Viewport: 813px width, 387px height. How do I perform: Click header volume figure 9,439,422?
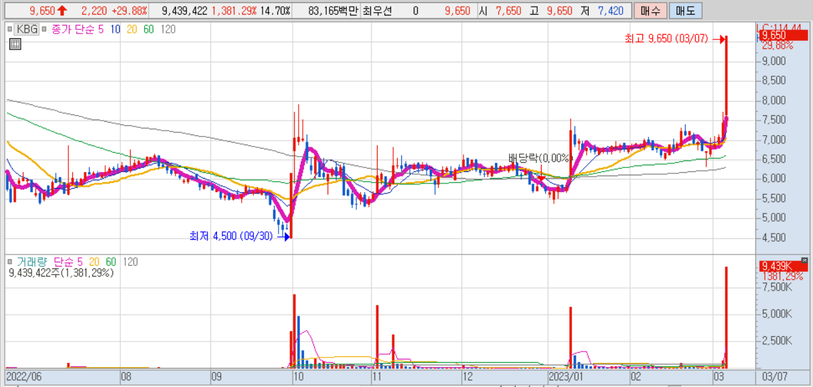185,10
